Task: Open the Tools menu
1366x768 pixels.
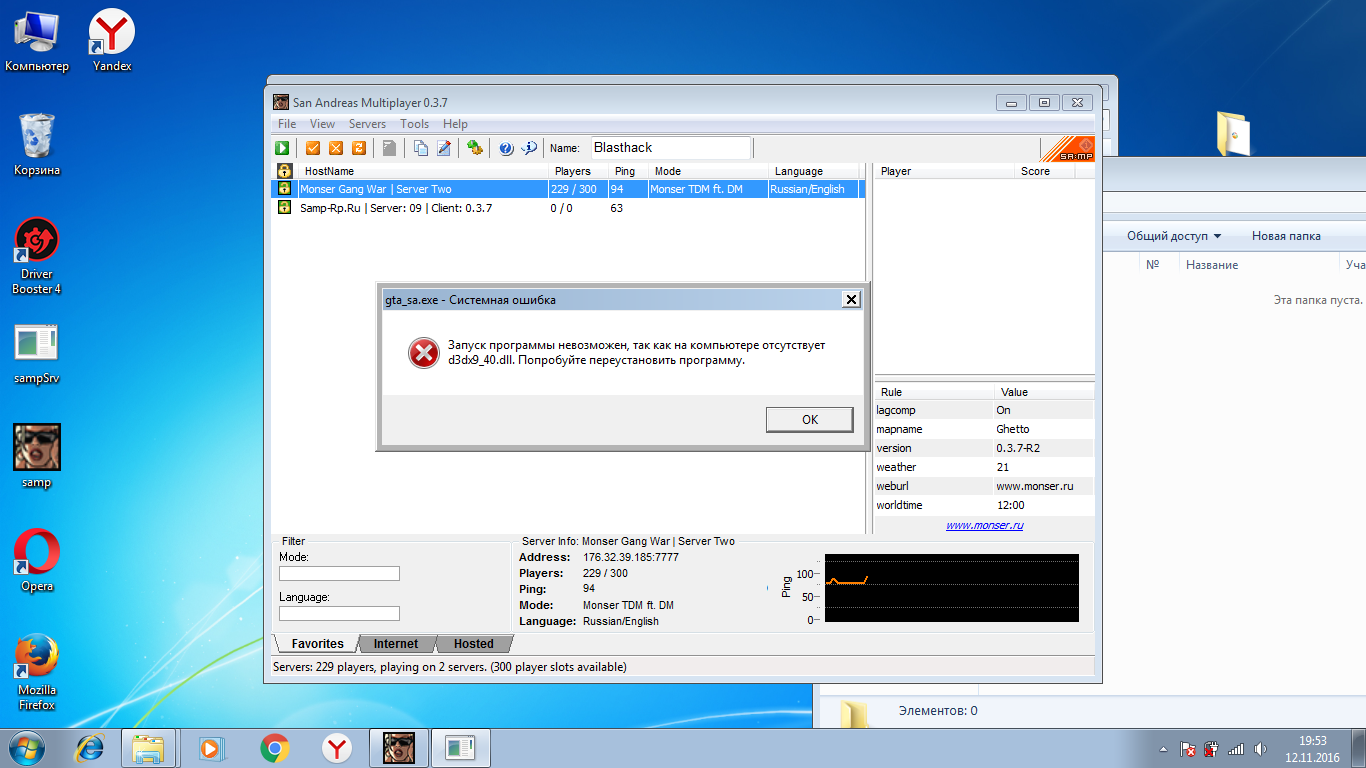Action: point(414,124)
